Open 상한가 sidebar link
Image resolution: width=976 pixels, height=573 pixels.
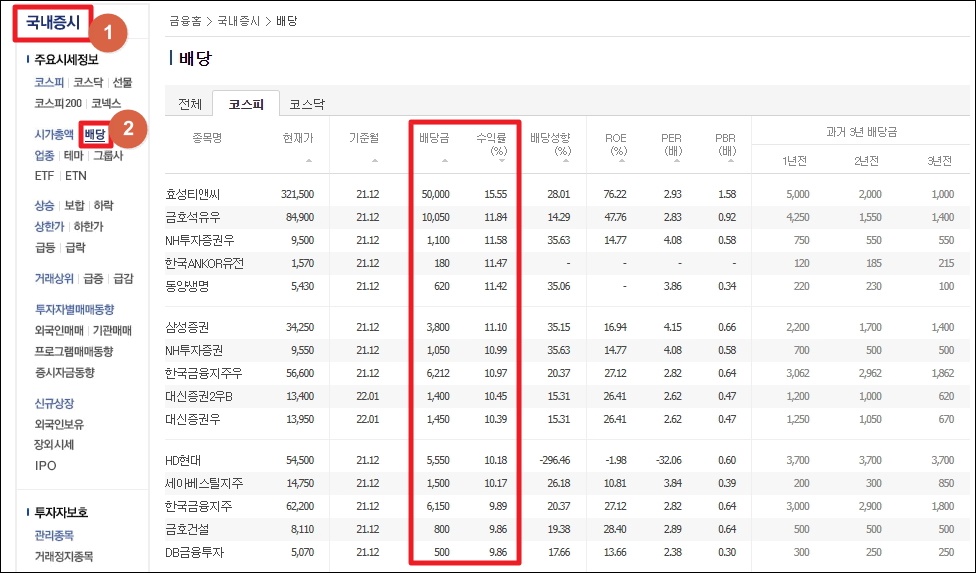click(x=49, y=226)
